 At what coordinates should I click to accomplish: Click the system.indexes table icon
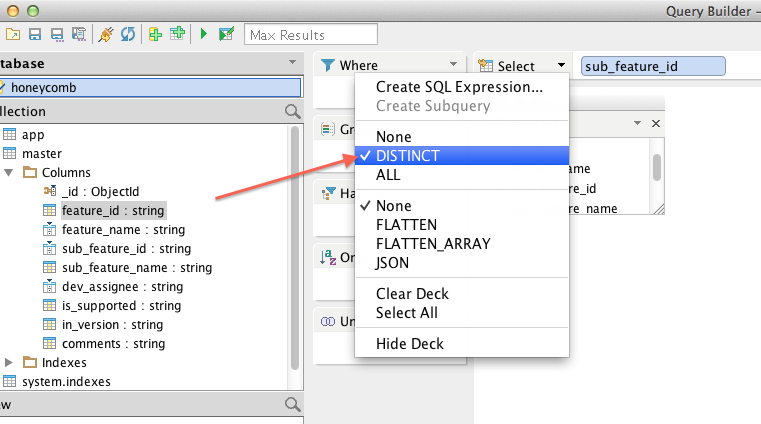click(x=10, y=381)
